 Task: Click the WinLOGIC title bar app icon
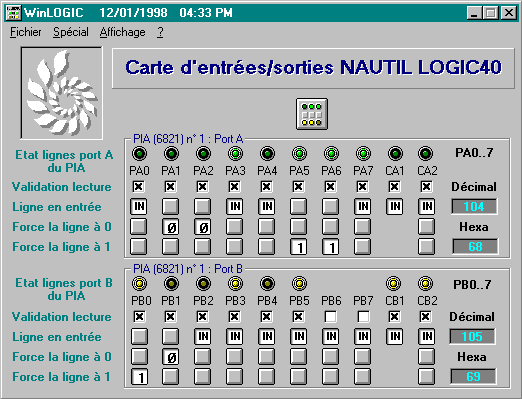pyautogui.click(x=14, y=13)
